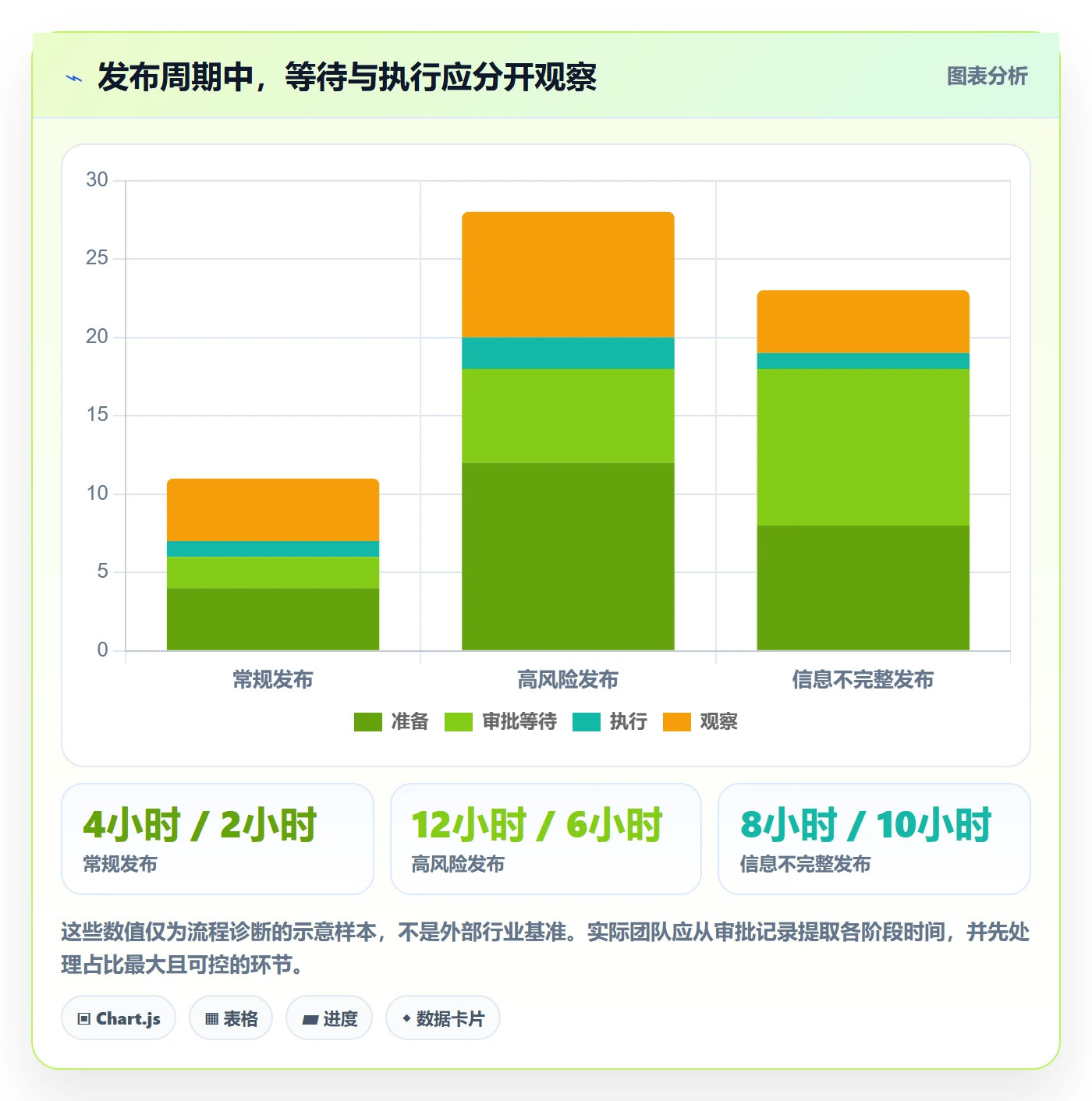
Task: Click the 数据卡片 tag's diamond icon
Action: 406,1018
